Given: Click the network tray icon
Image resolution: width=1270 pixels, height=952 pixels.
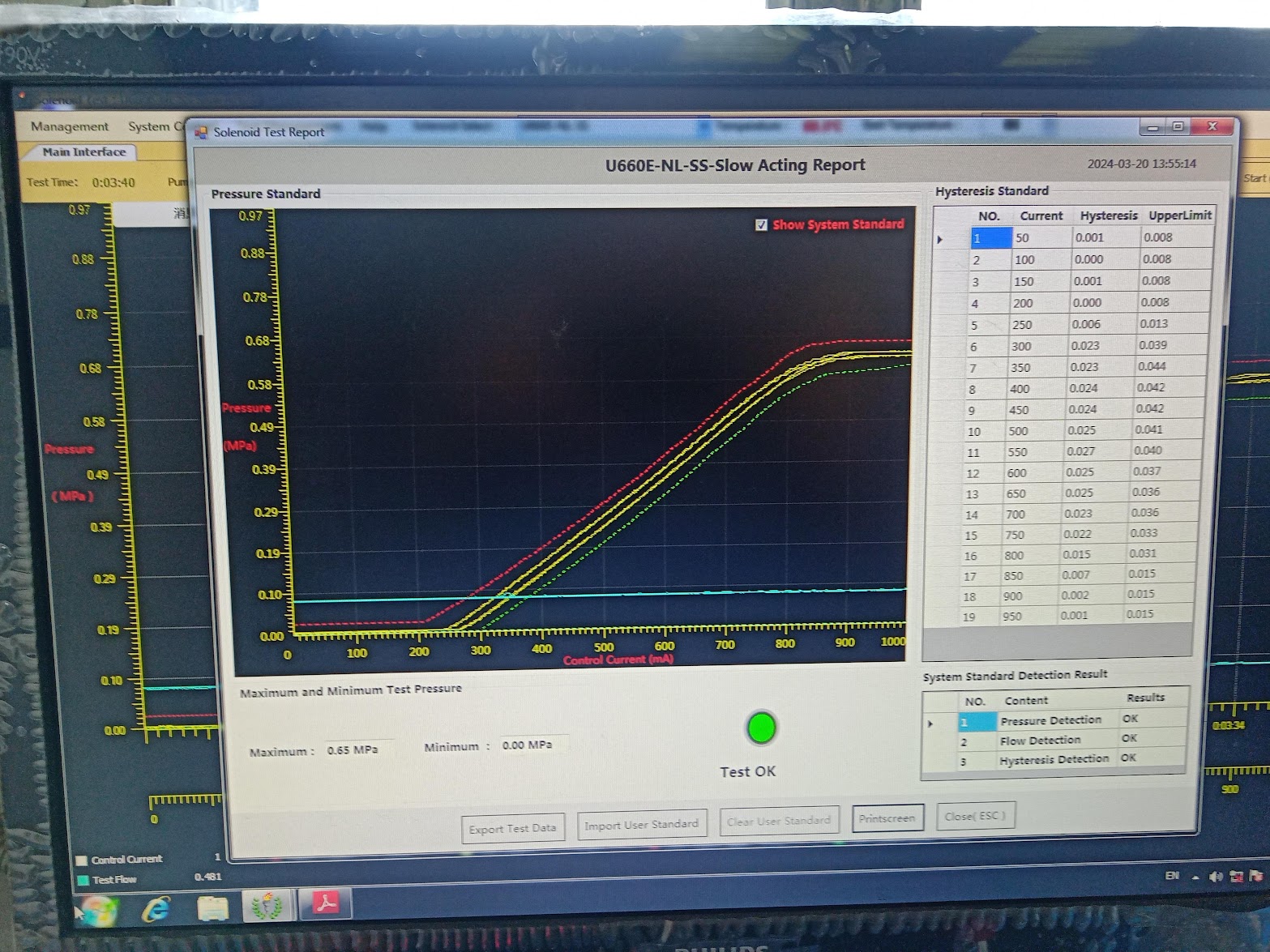Looking at the screenshot, I should [1236, 876].
